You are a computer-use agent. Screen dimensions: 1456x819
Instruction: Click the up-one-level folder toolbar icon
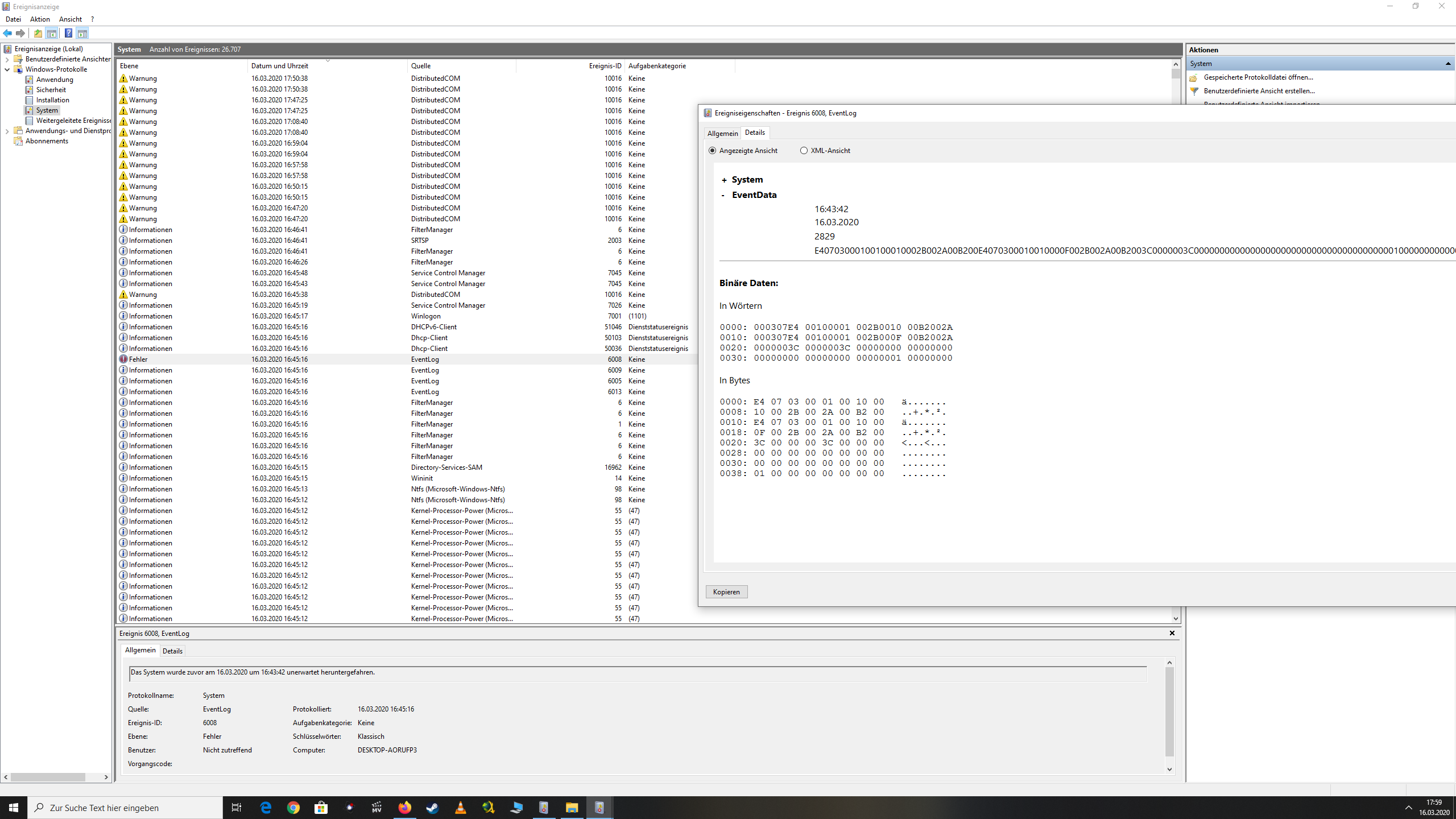point(38,33)
